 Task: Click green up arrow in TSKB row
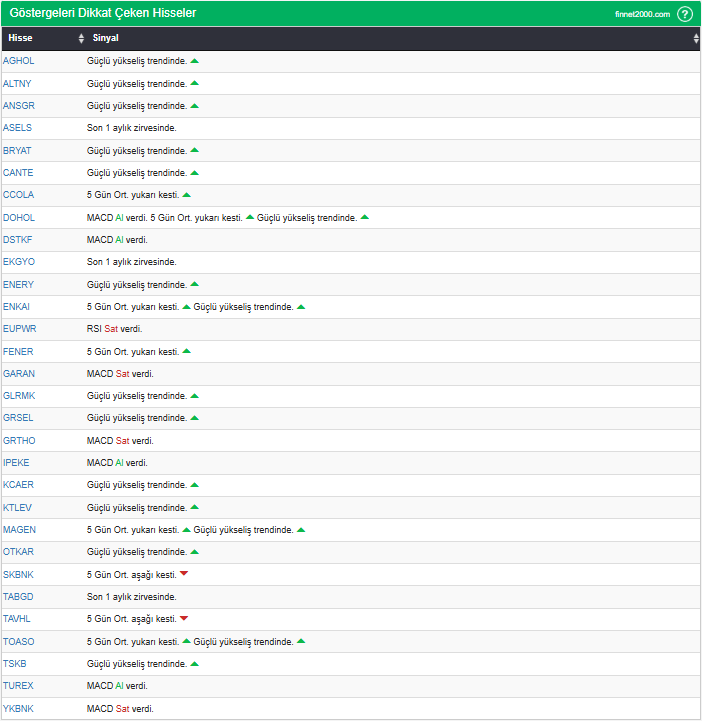(x=195, y=664)
